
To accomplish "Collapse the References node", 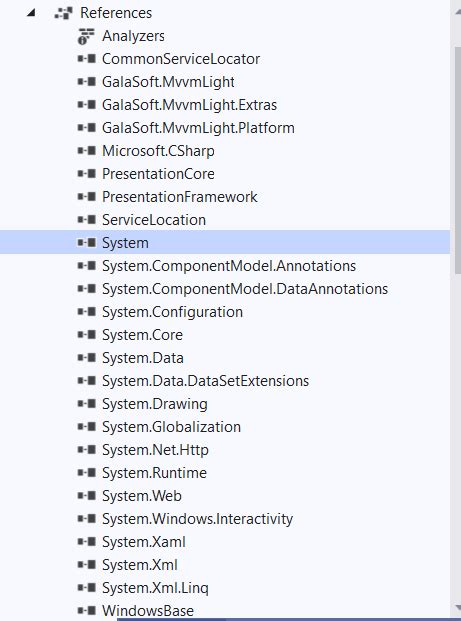I will [31, 13].
